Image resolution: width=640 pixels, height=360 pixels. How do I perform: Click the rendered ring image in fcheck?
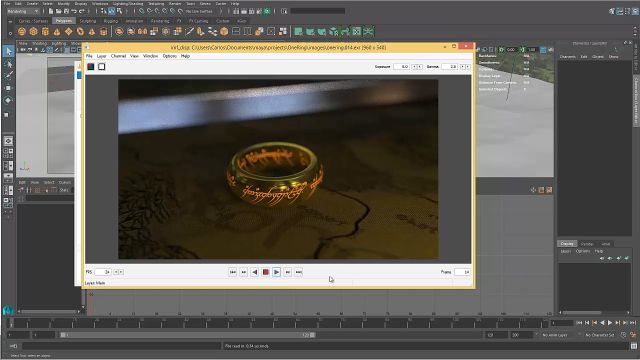tap(278, 169)
